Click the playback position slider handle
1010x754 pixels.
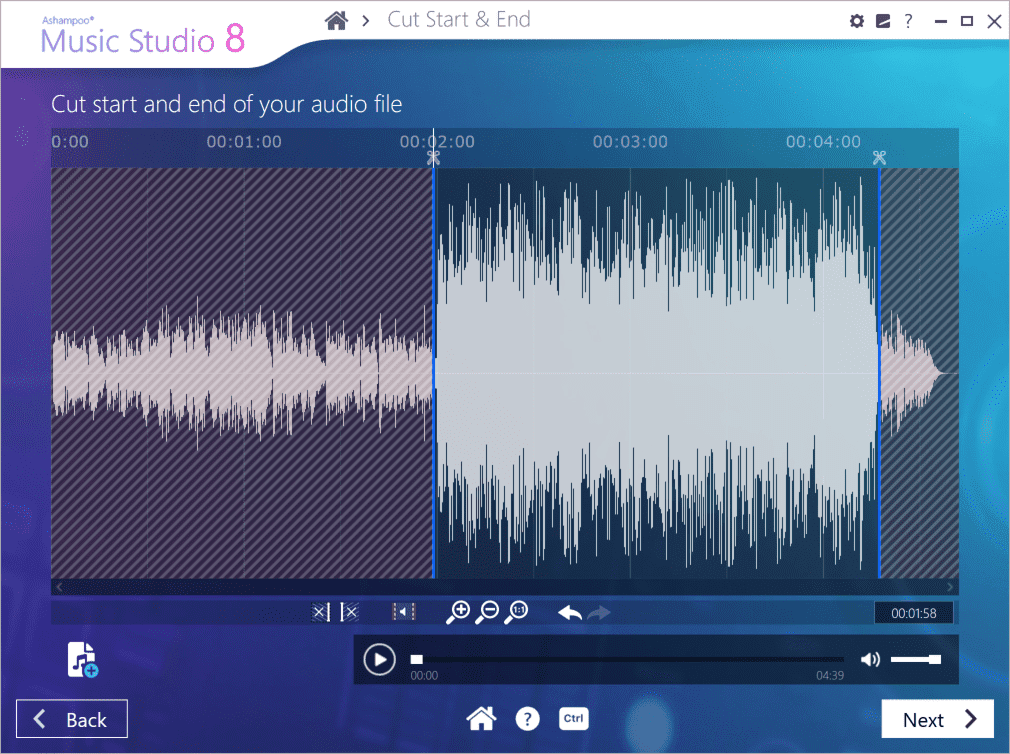[x=417, y=659]
